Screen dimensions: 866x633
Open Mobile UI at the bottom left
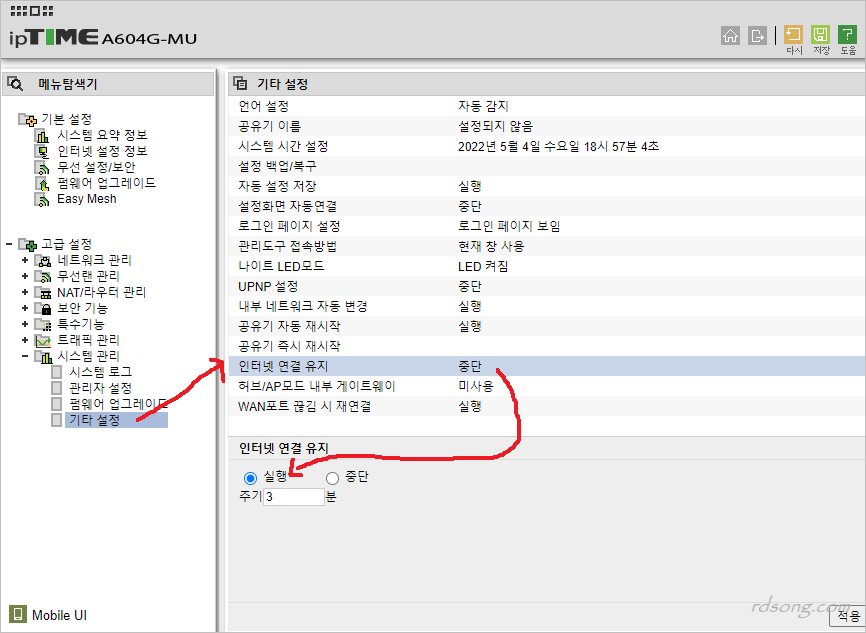(45, 616)
